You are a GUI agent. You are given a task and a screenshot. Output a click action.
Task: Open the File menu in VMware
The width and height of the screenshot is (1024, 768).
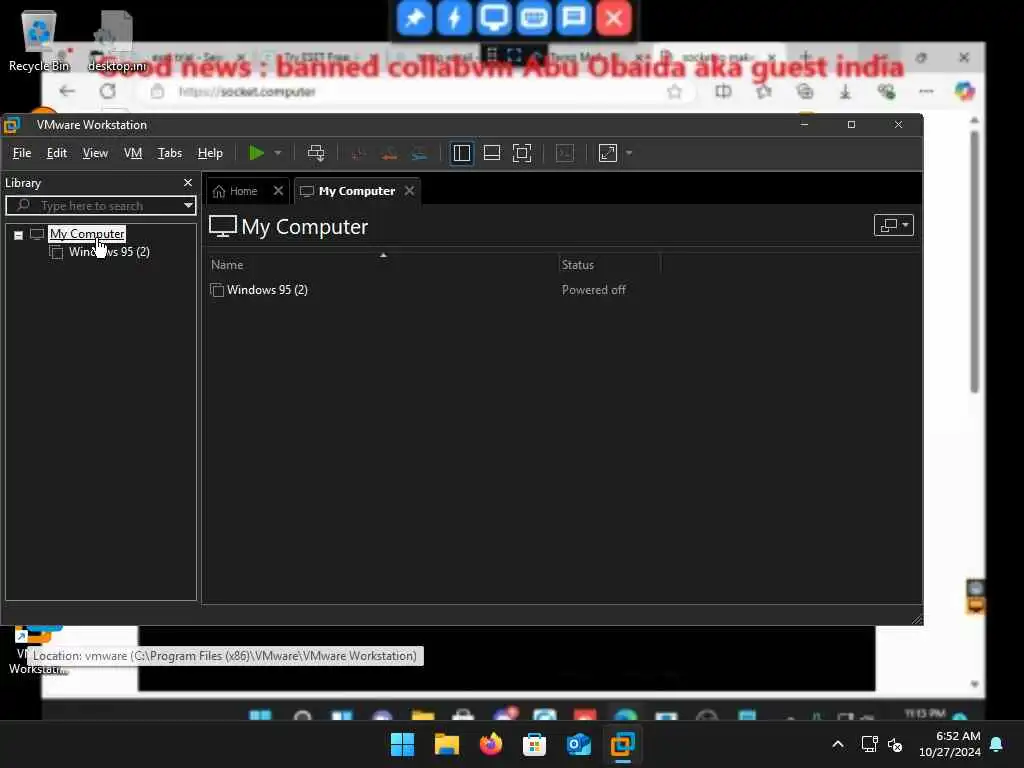22,153
